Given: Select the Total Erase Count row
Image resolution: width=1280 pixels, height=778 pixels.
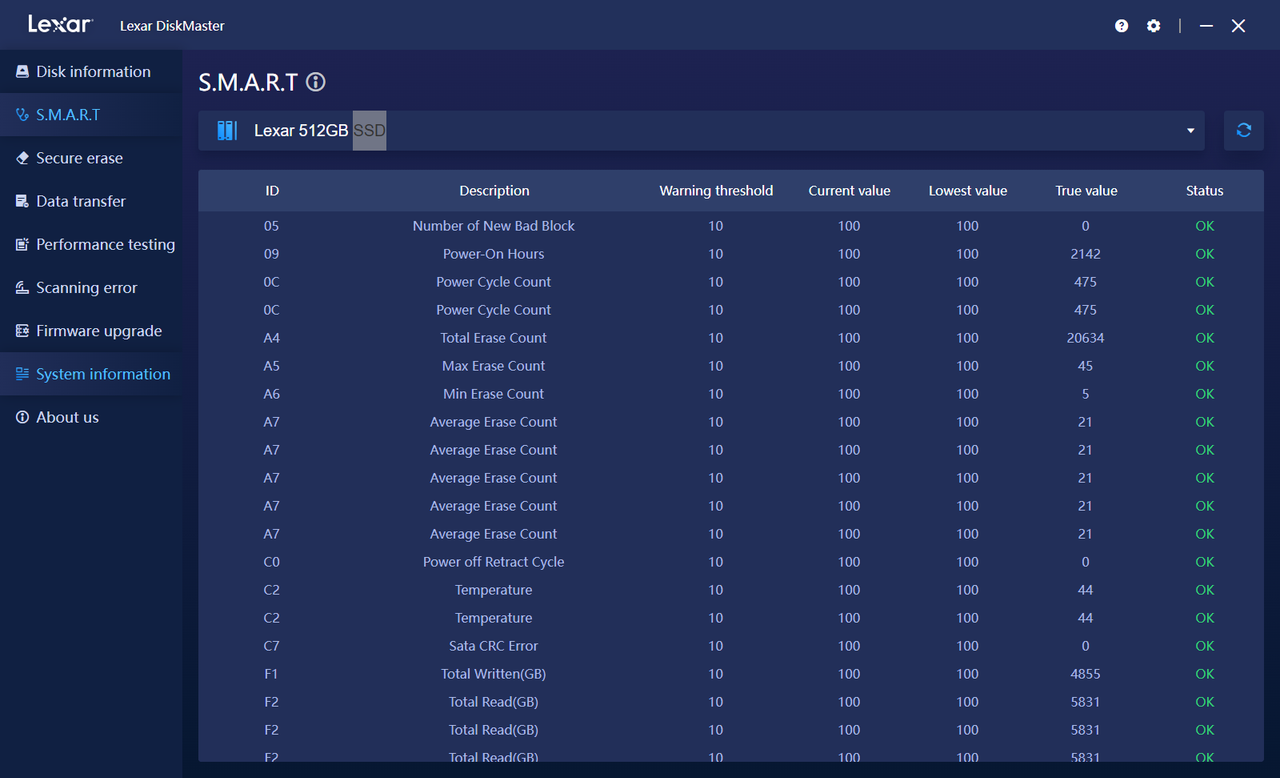Looking at the screenshot, I should coord(731,338).
